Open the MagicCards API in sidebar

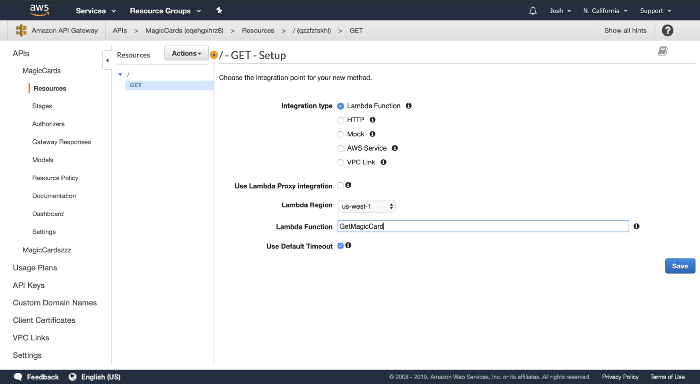point(42,71)
